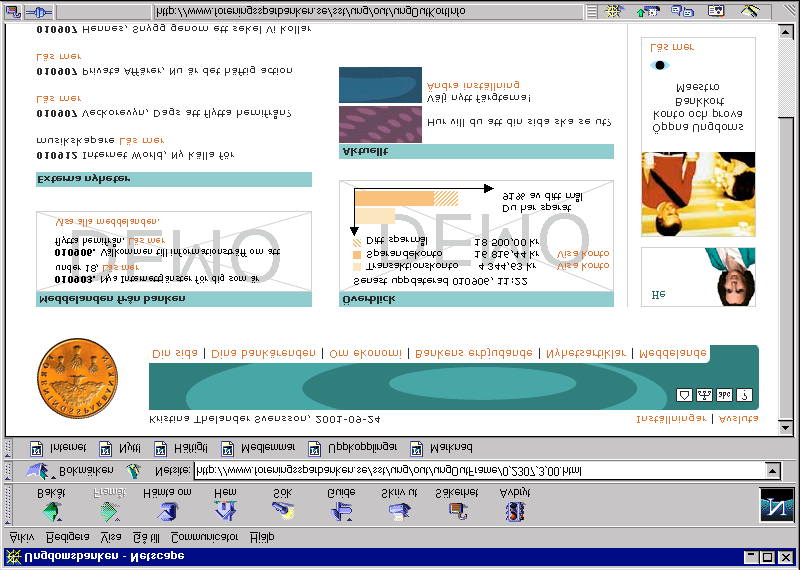Click into the Netsite URL field
Image resolution: width=800 pixels, height=570 pixels.
pos(480,470)
